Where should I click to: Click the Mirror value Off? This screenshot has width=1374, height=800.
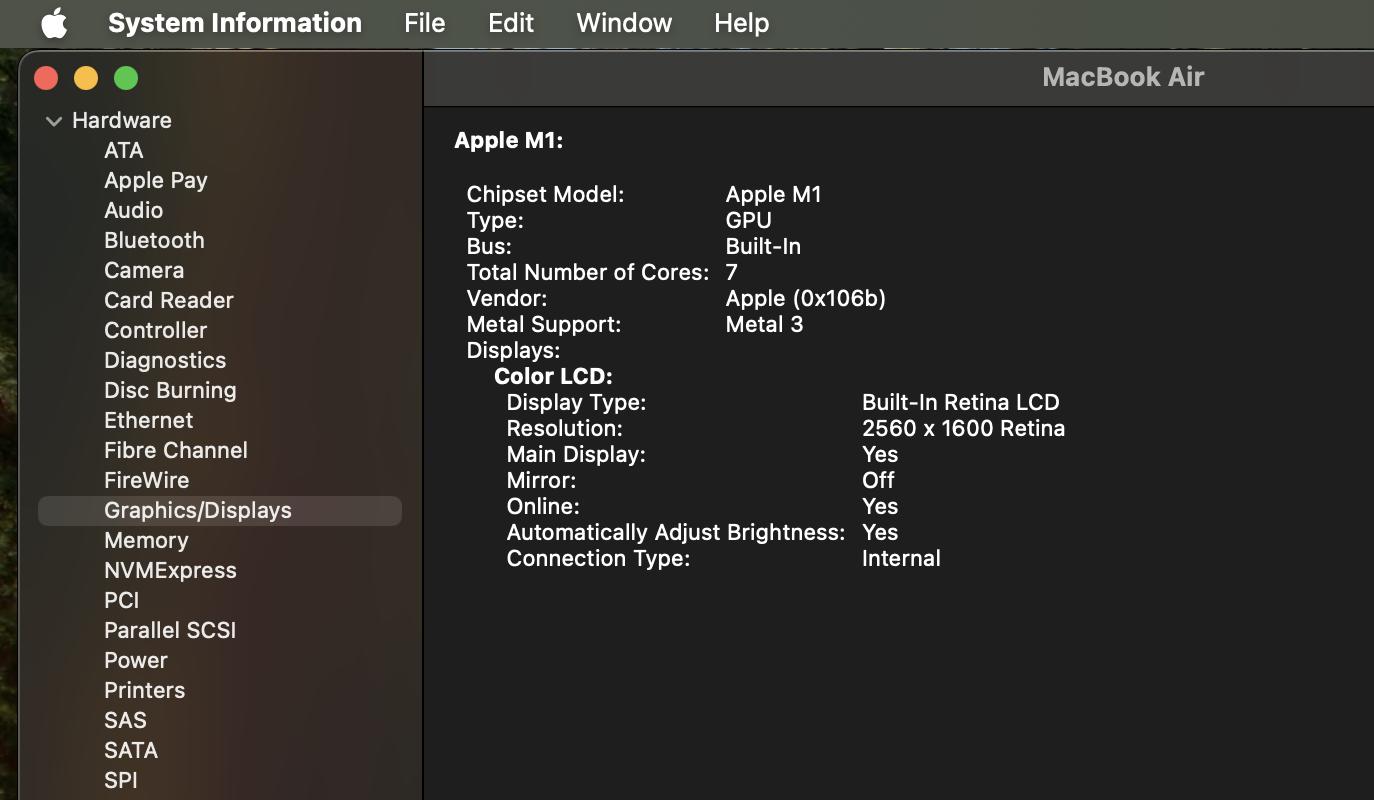pos(878,480)
